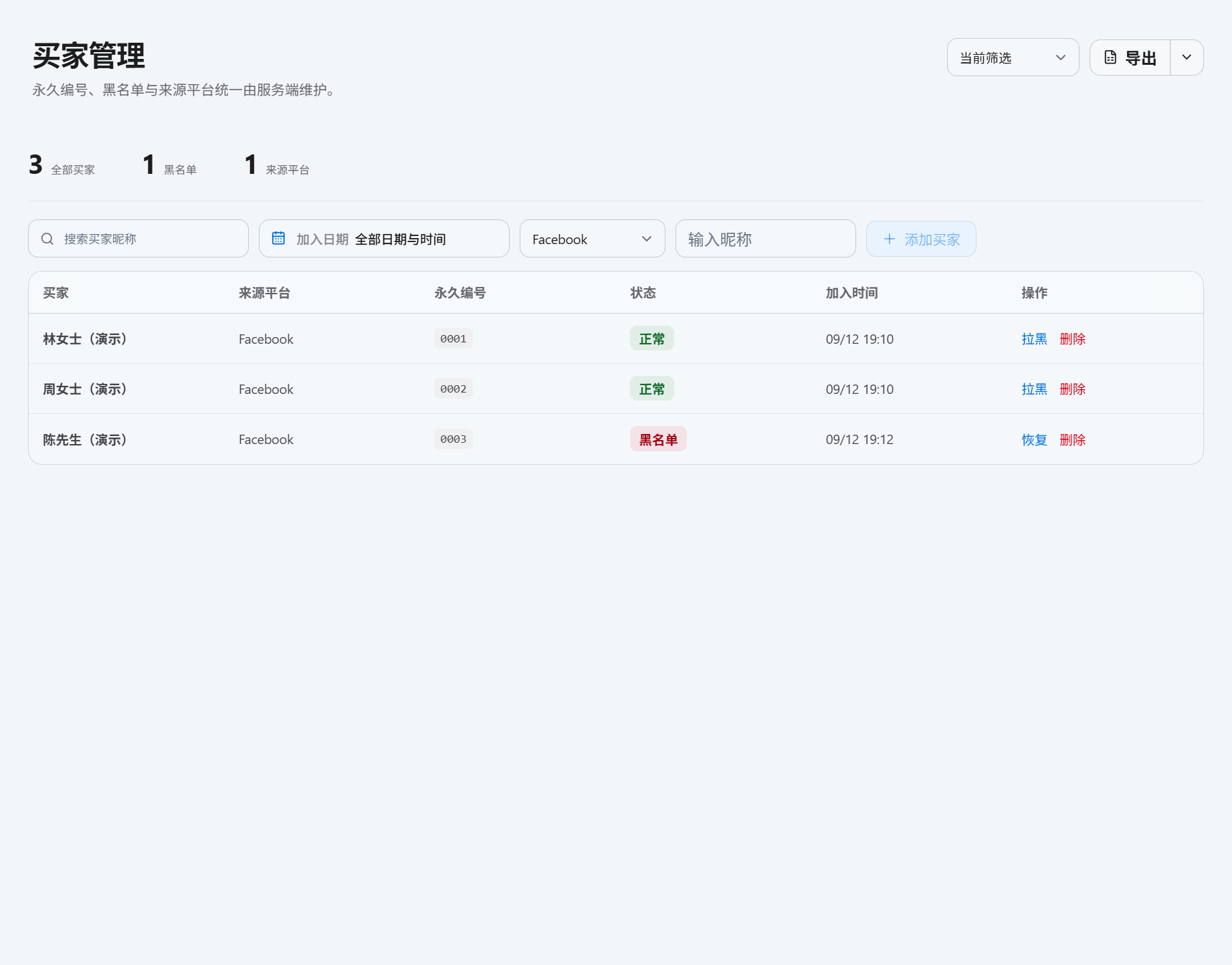Click the 加入时间 column header
This screenshot has height=965, width=1232.
[851, 293]
